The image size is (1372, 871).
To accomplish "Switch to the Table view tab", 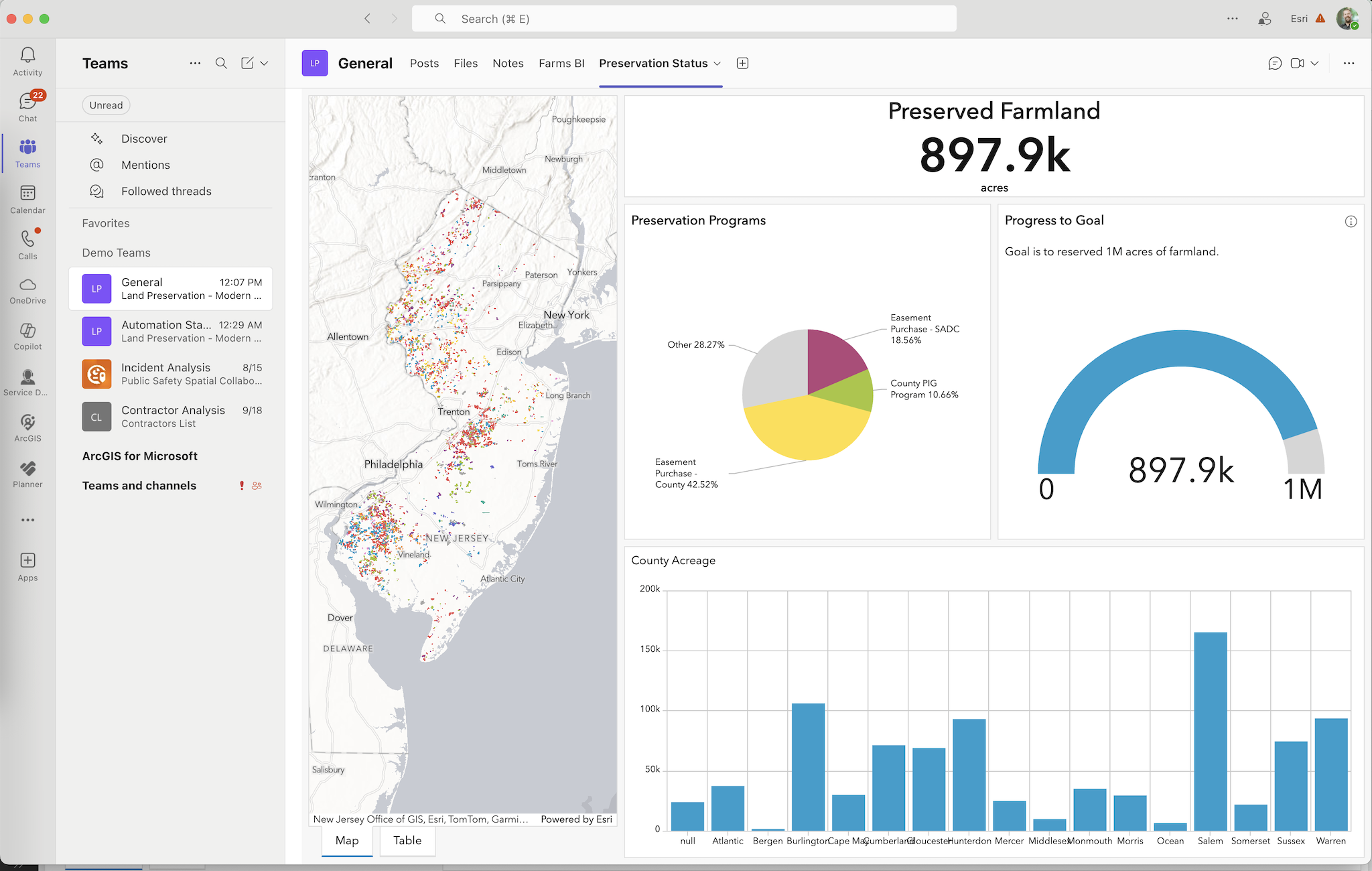I will click(407, 840).
